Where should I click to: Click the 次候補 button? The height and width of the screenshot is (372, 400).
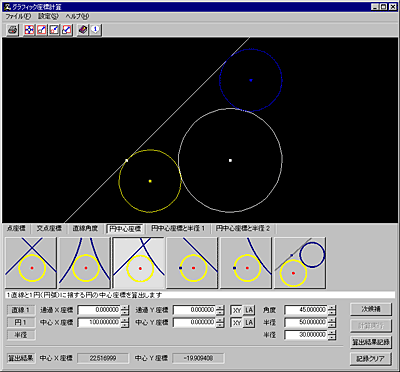tap(371, 309)
